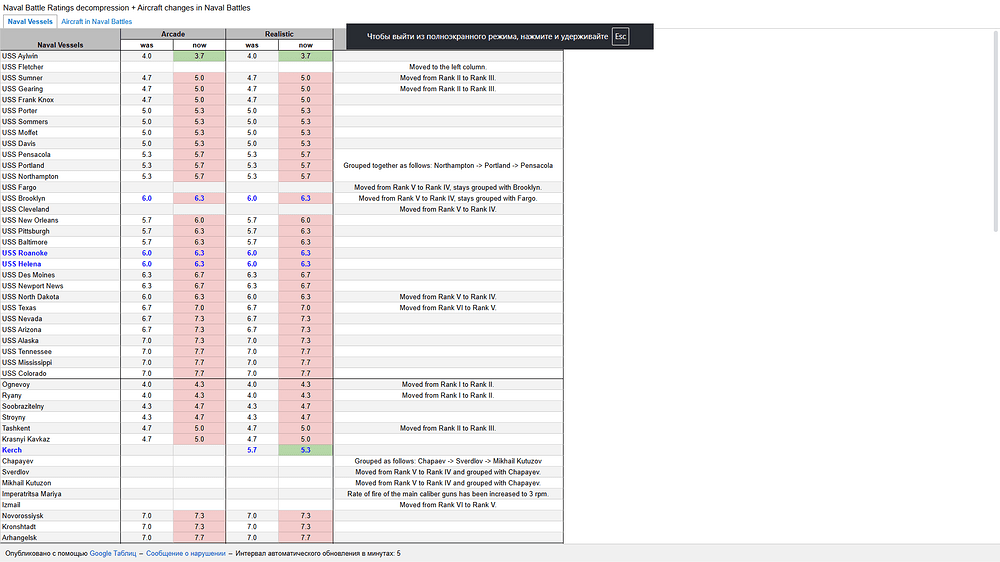Screen dimensions: 1000x562
Task: Click the USS Tennessee cell
Action: point(60,351)
